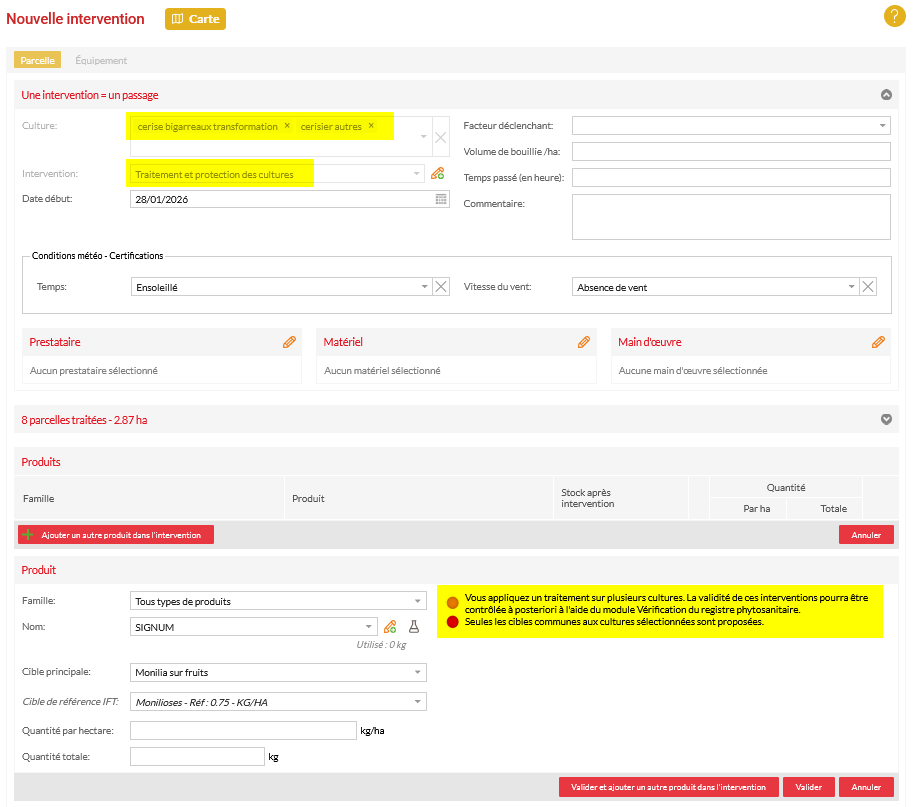Remove cerise bigarreaux transformation tag

[287, 126]
